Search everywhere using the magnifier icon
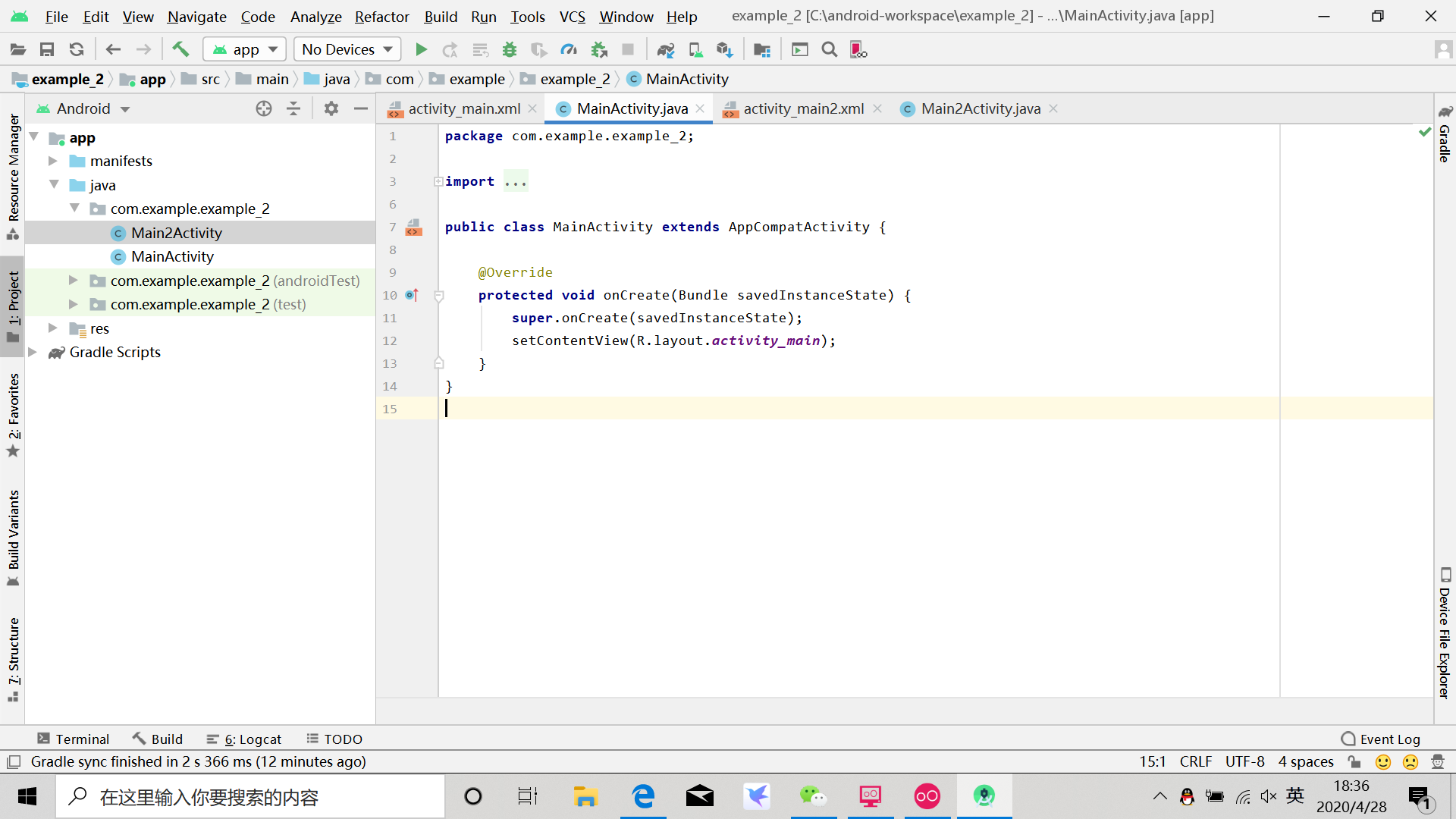 click(829, 49)
